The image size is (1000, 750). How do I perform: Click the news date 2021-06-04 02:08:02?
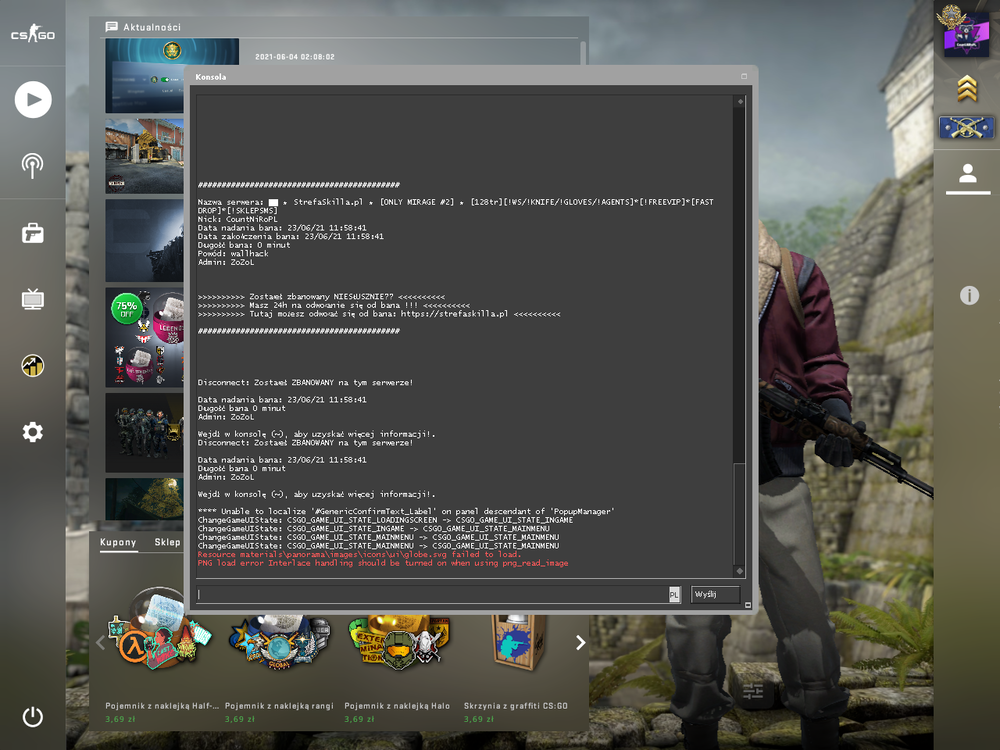[x=295, y=57]
